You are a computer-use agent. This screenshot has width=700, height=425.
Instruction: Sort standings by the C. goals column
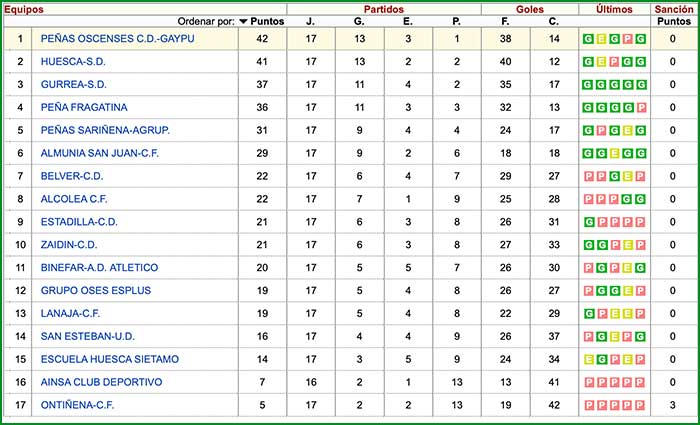(x=554, y=21)
